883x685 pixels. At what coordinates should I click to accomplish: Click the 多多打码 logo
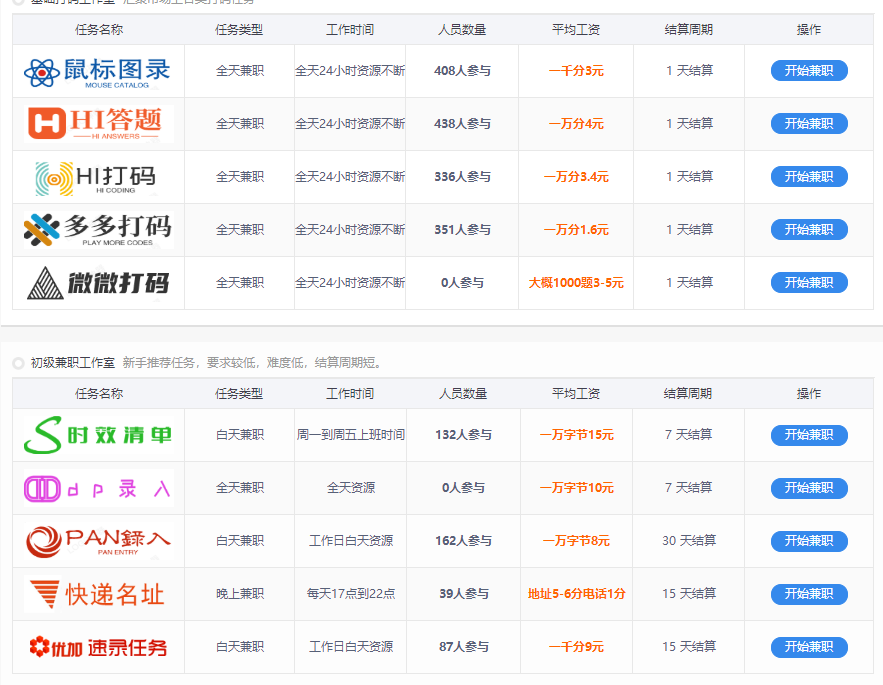98,230
